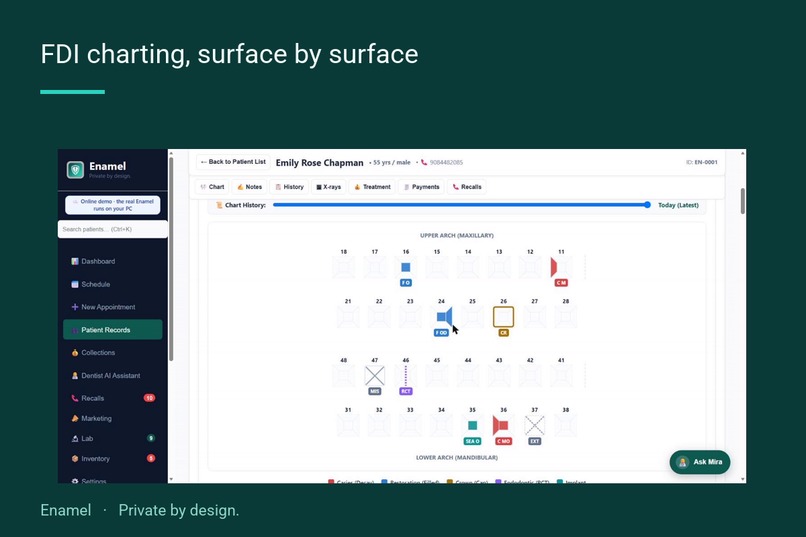Switch to the patient Recalls tab

[x=467, y=187]
